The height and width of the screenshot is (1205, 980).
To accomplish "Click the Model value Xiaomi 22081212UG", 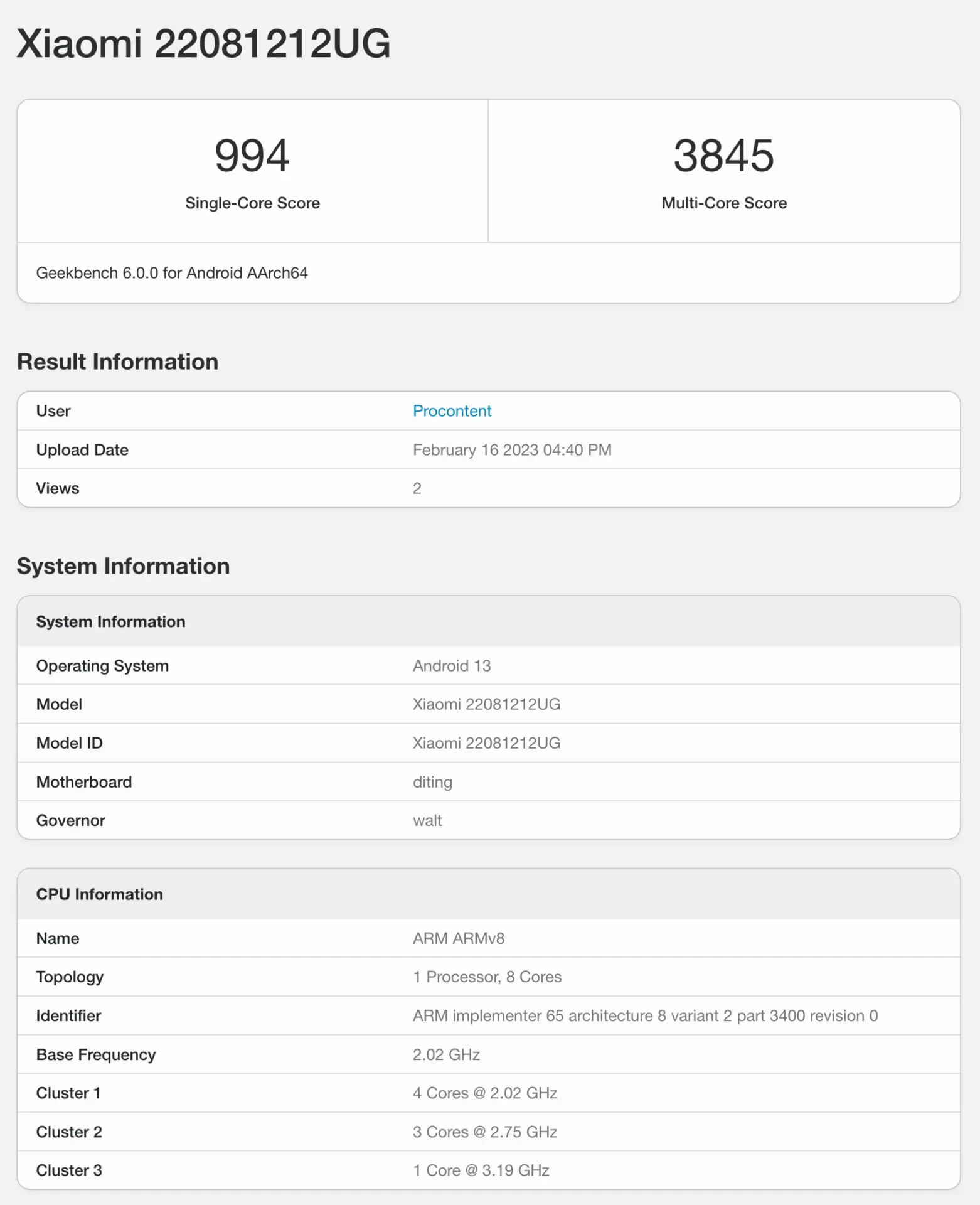I will point(486,704).
